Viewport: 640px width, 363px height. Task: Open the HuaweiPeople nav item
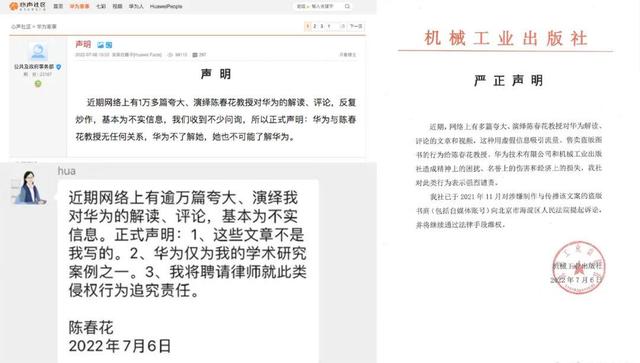(x=166, y=7)
